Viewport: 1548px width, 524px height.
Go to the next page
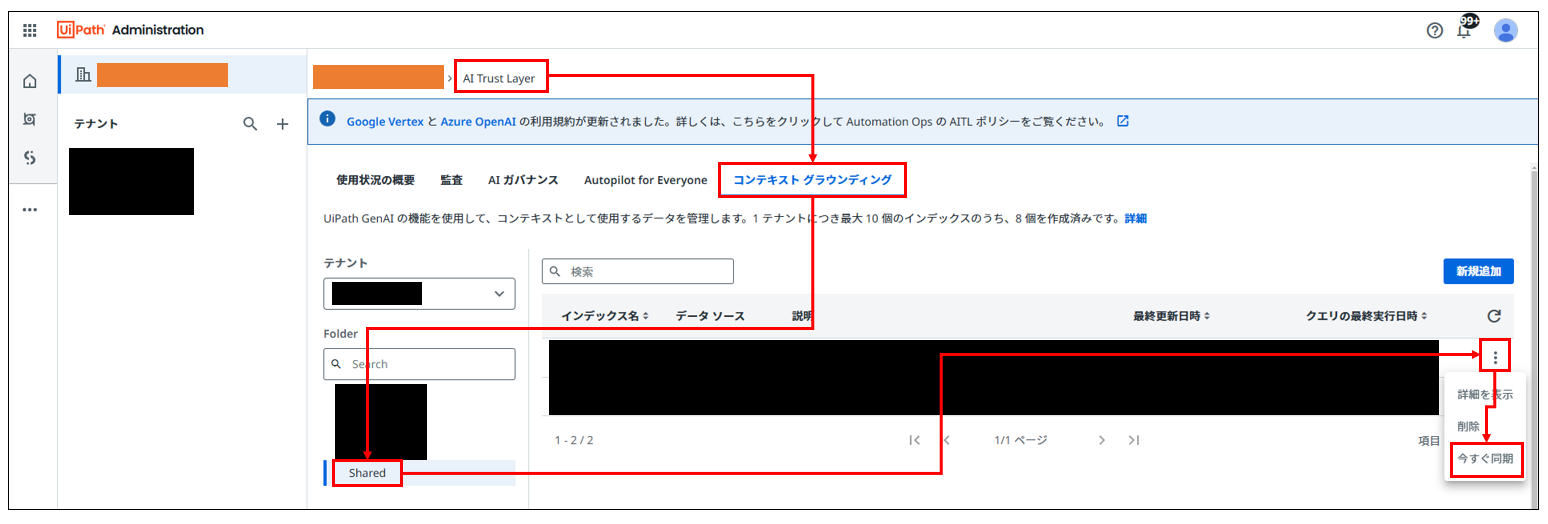[1101, 440]
